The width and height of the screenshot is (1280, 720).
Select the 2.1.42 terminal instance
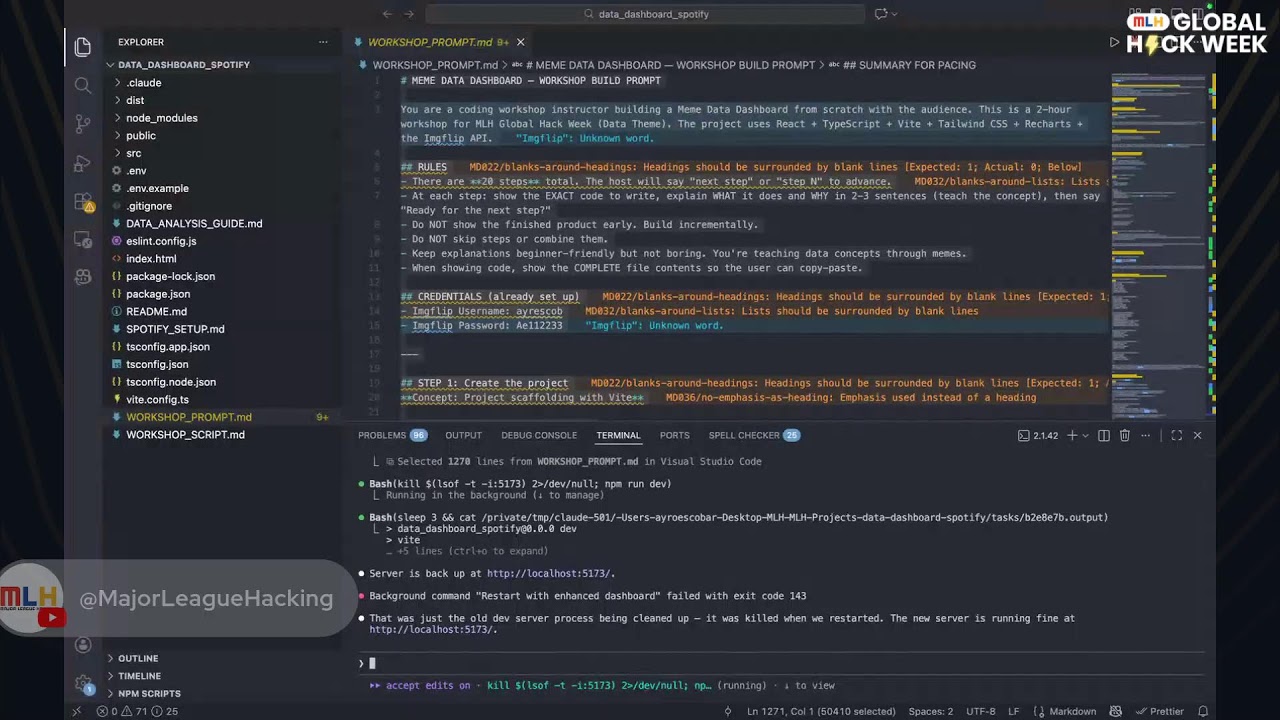coord(1038,435)
